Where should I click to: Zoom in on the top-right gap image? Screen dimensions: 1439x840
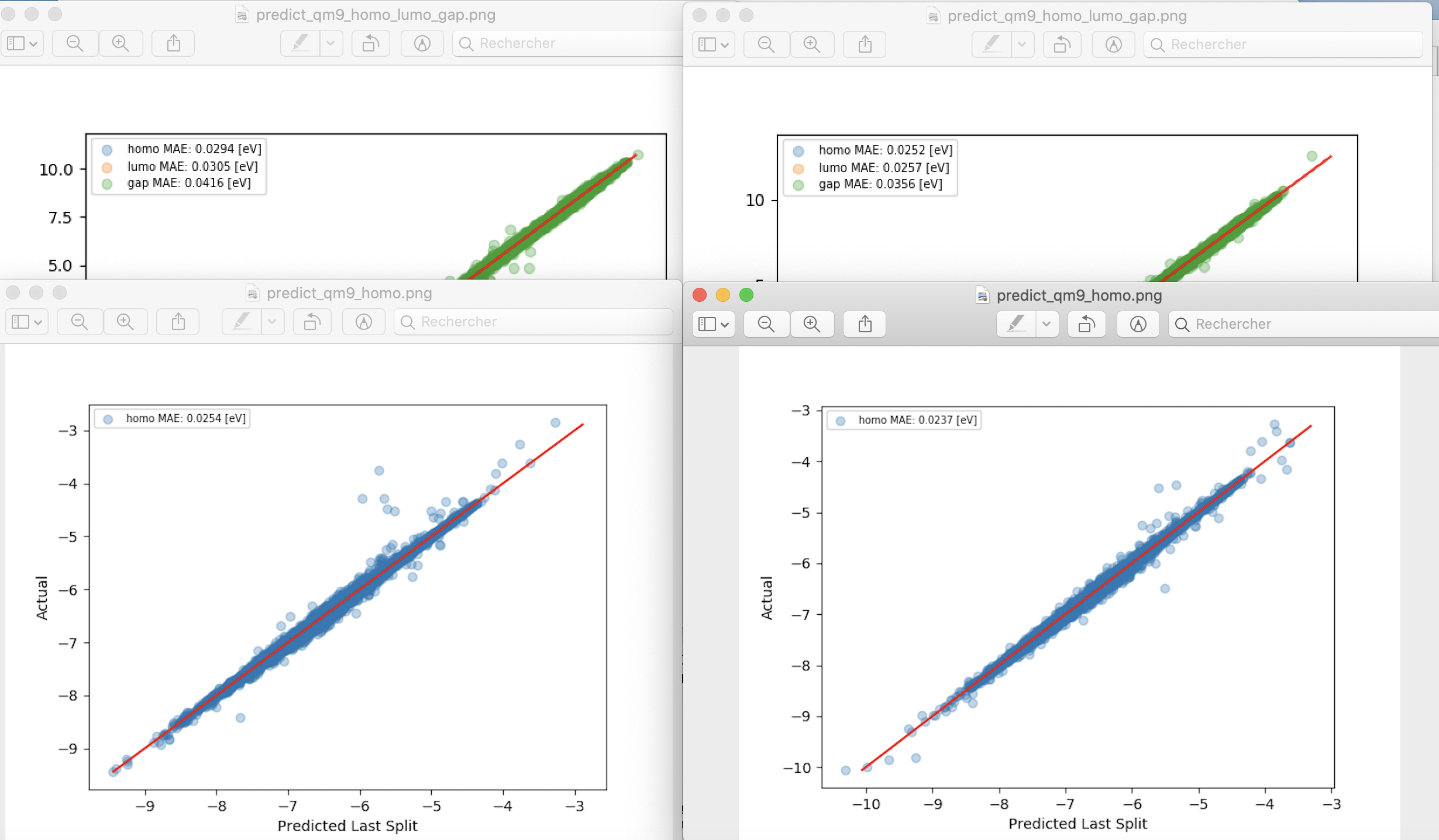click(x=812, y=44)
